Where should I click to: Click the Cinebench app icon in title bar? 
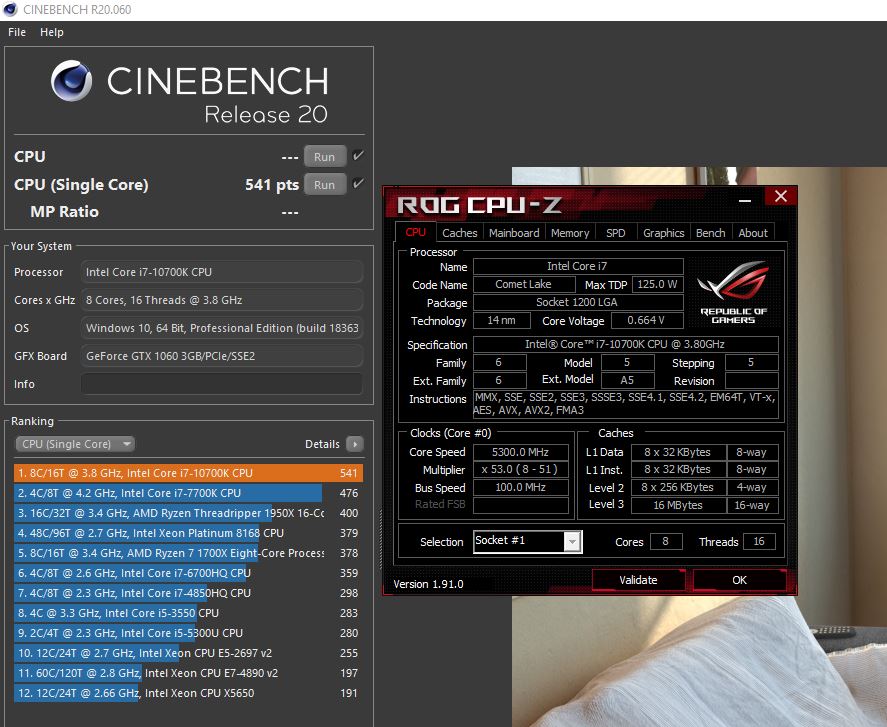tap(10, 10)
